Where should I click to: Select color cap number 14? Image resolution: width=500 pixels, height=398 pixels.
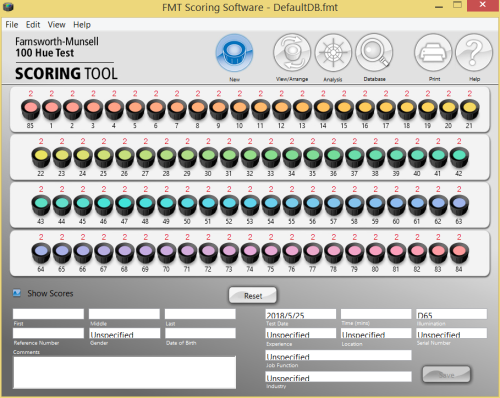point(323,109)
